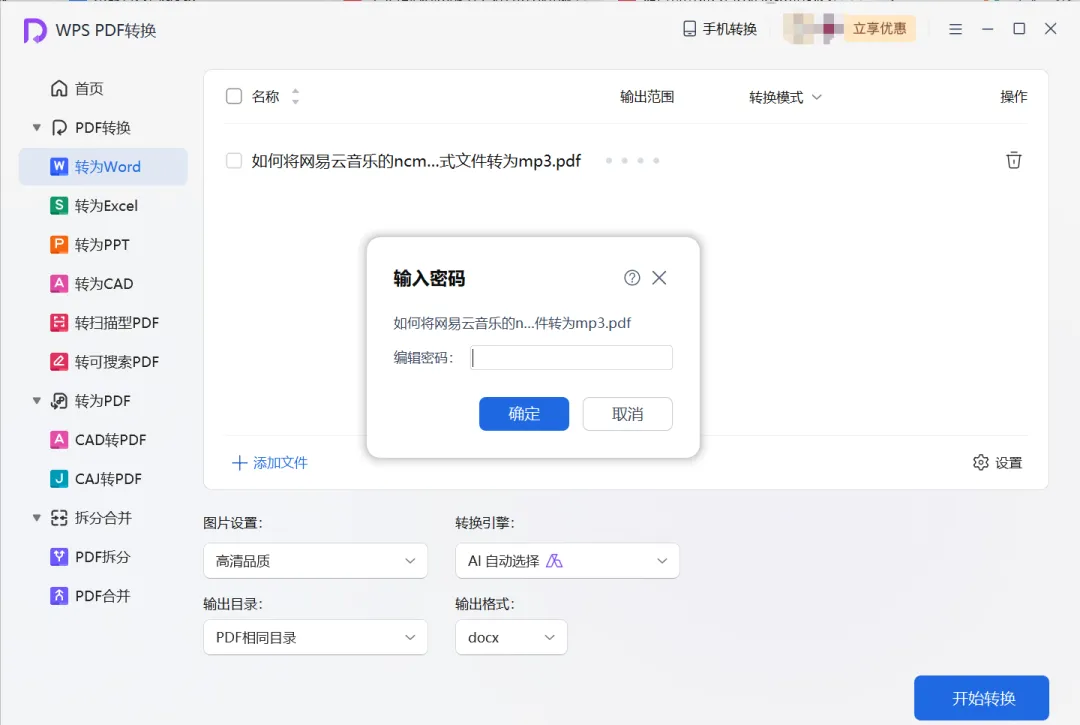Click the WPS PDF转换 logo icon

(x=34, y=30)
